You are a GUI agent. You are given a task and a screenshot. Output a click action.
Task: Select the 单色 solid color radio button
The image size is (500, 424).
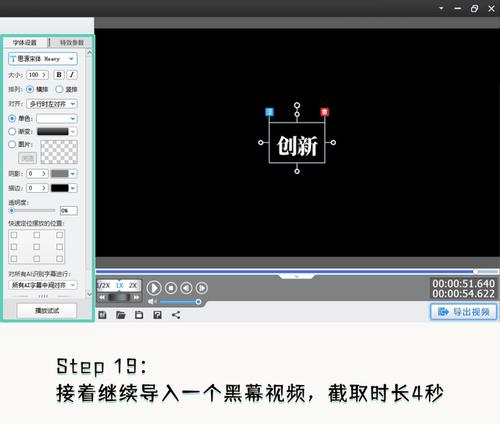click(x=12, y=118)
